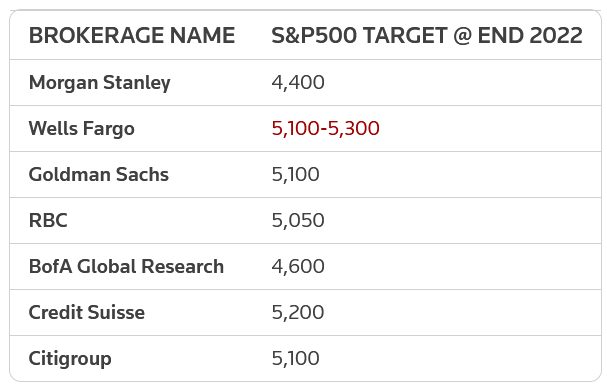
Task: Click the BROKERAGE NAME column header
Action: point(132,35)
